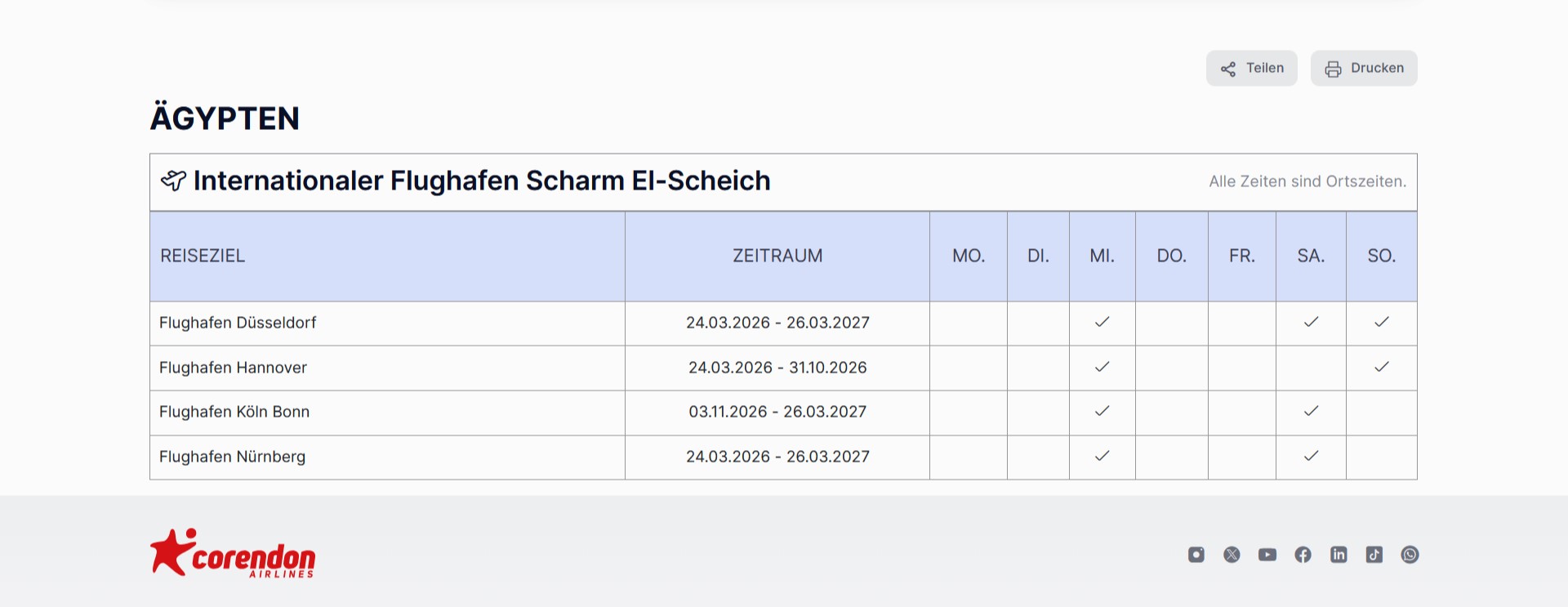Select the Flughafen Köln Bonn destination cell
Screen dimensions: 1568x607
coord(234,412)
